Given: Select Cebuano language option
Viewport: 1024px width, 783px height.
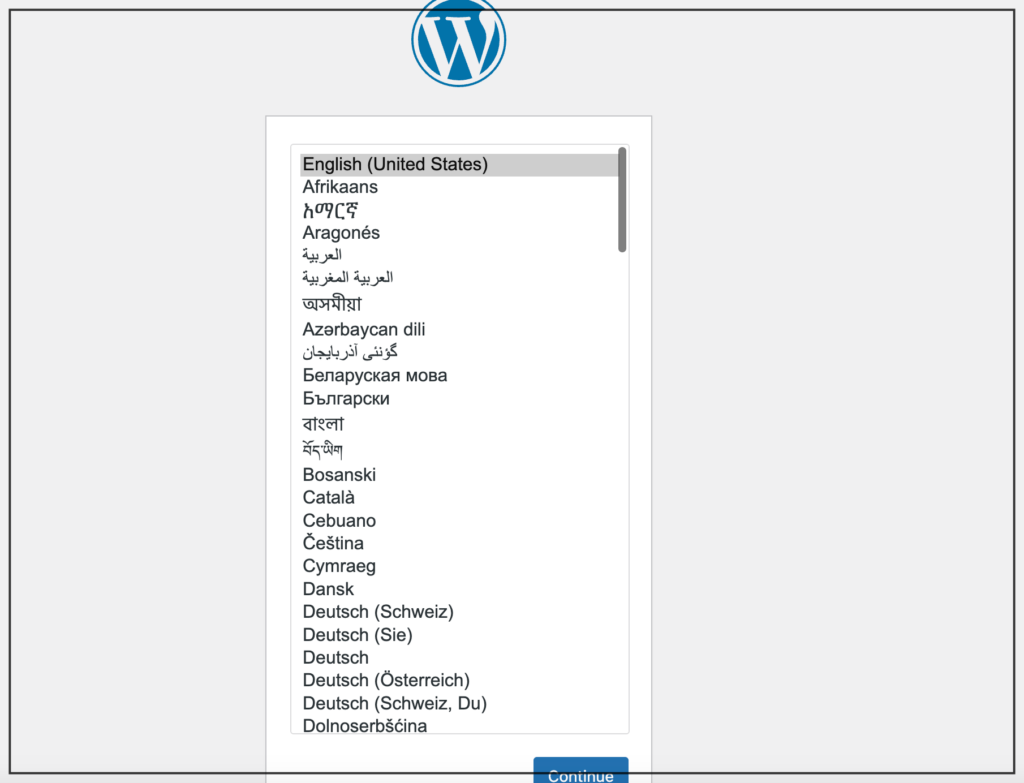Looking at the screenshot, I should [459, 520].
